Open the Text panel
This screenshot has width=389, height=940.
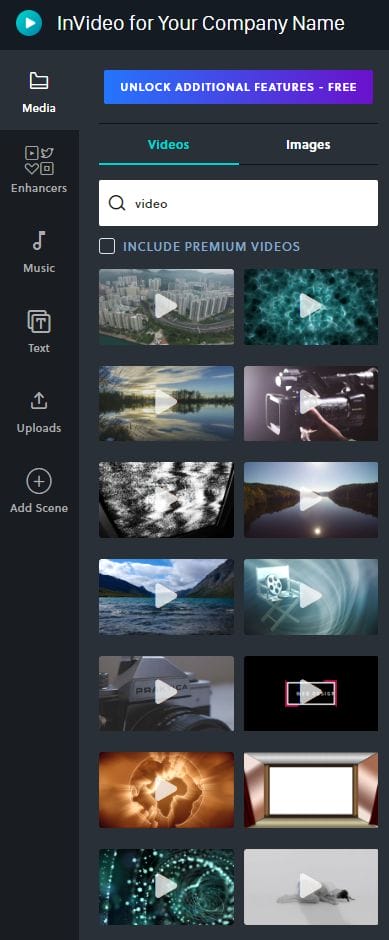click(39, 330)
